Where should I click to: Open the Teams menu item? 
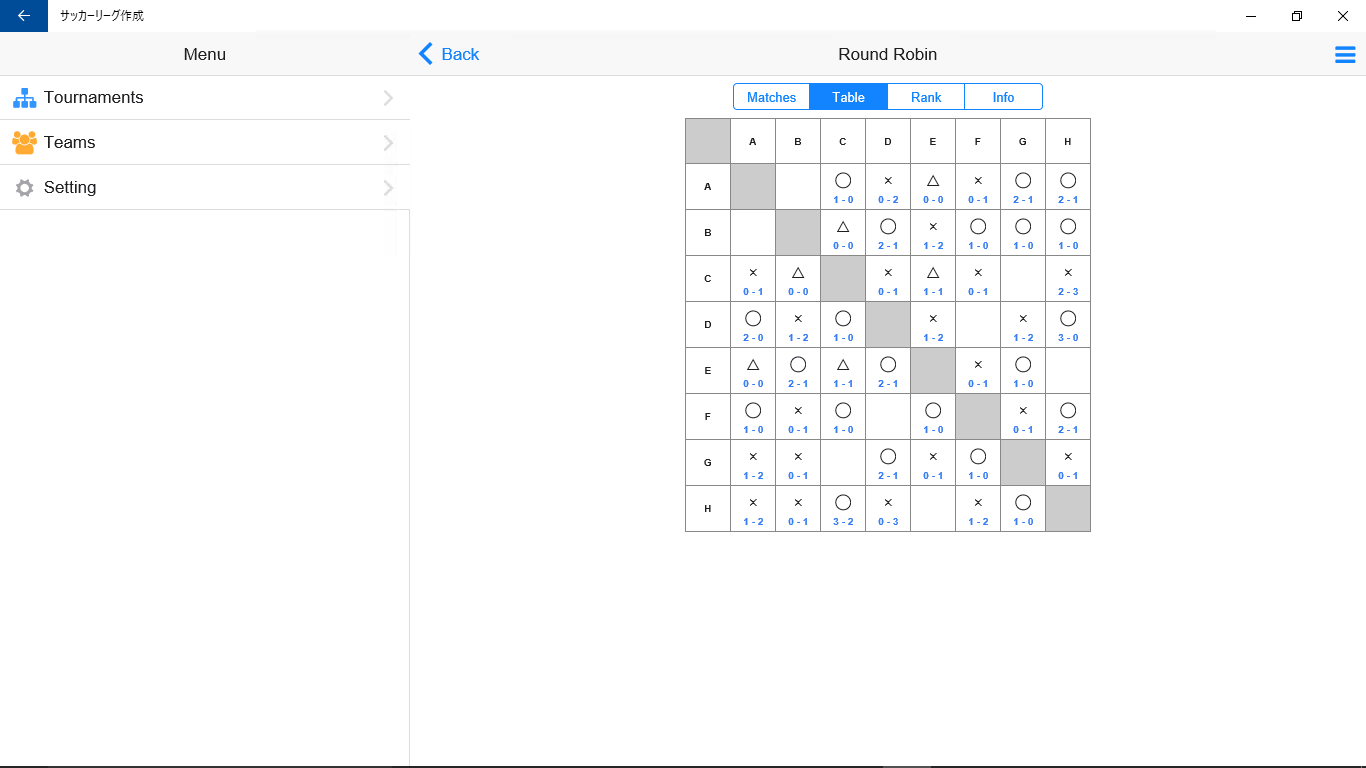(70, 143)
